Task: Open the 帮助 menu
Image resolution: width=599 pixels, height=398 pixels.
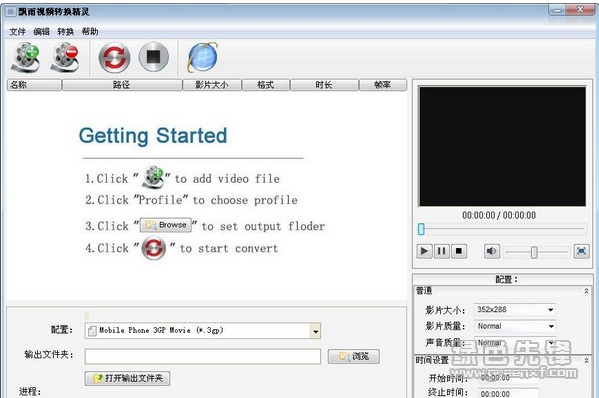Action: 90,32
